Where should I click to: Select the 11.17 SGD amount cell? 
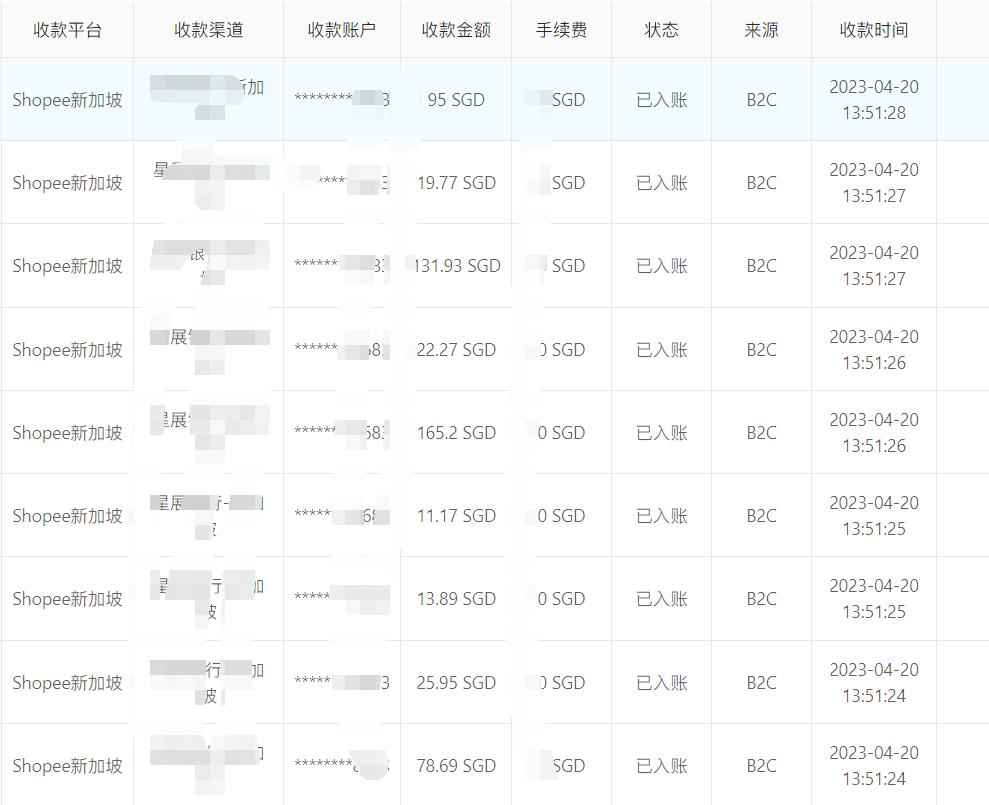[457, 516]
